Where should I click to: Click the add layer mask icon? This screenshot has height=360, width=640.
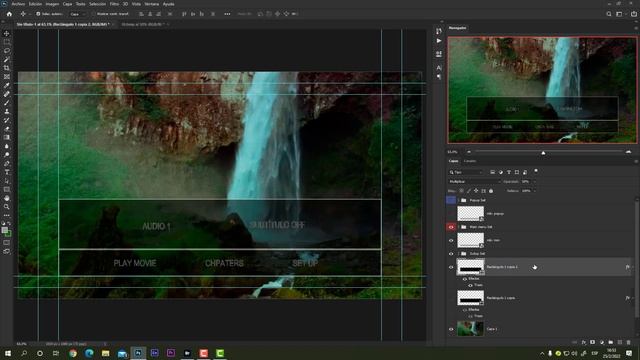tap(593, 342)
